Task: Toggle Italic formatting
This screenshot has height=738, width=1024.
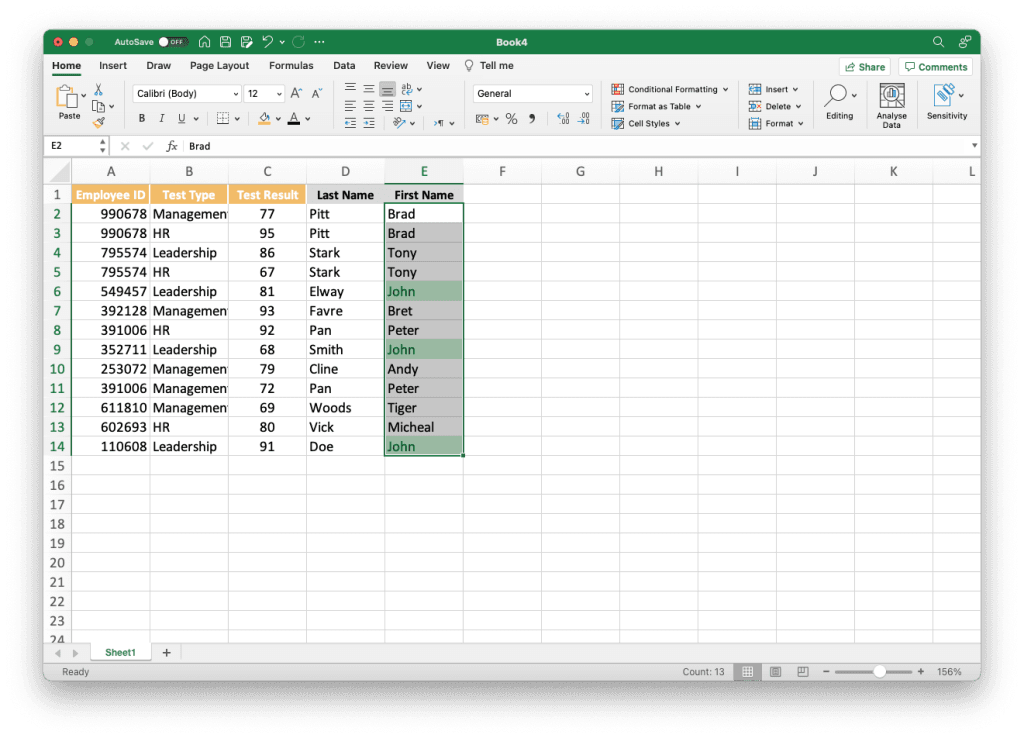Action: (161, 118)
